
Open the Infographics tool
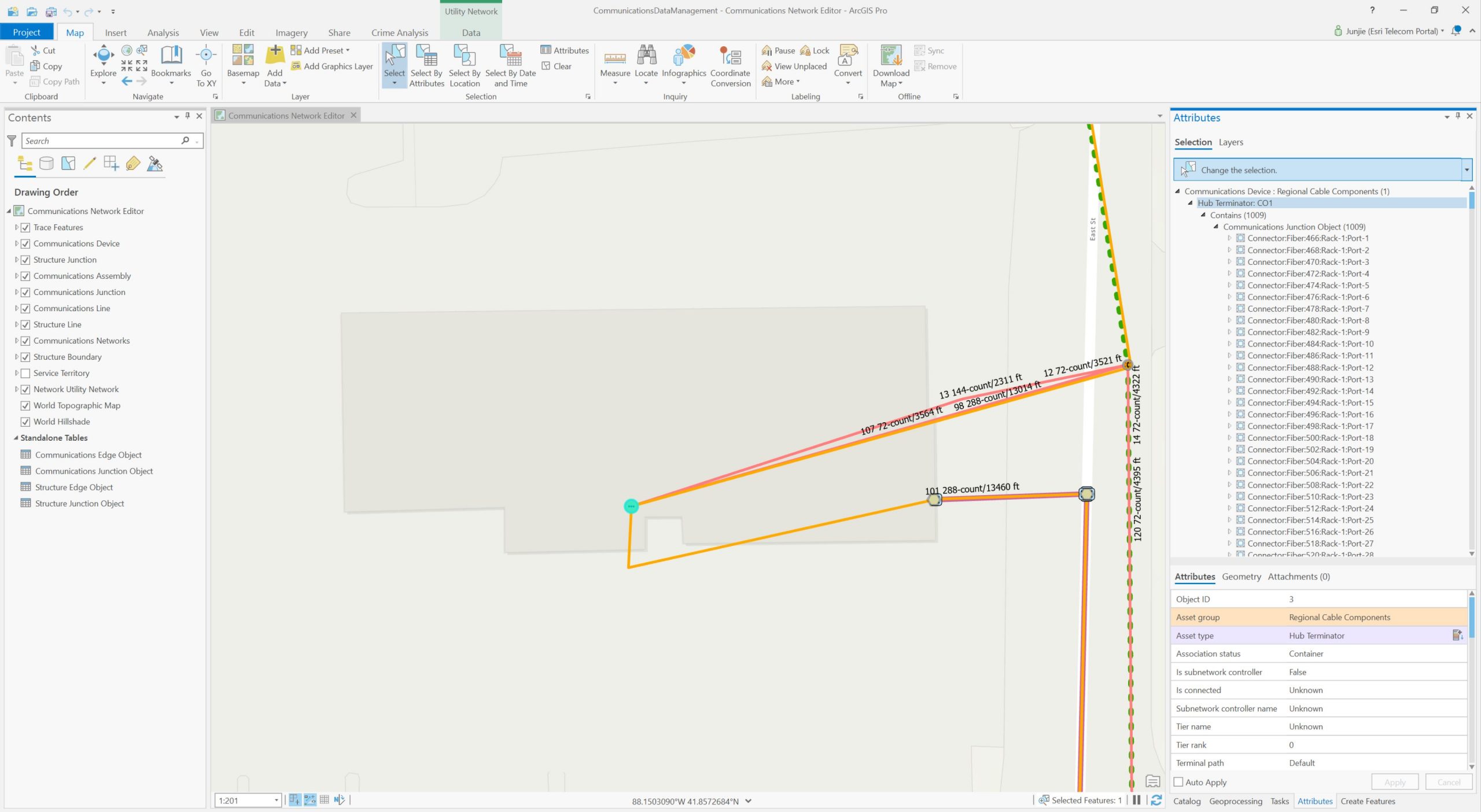click(x=683, y=56)
